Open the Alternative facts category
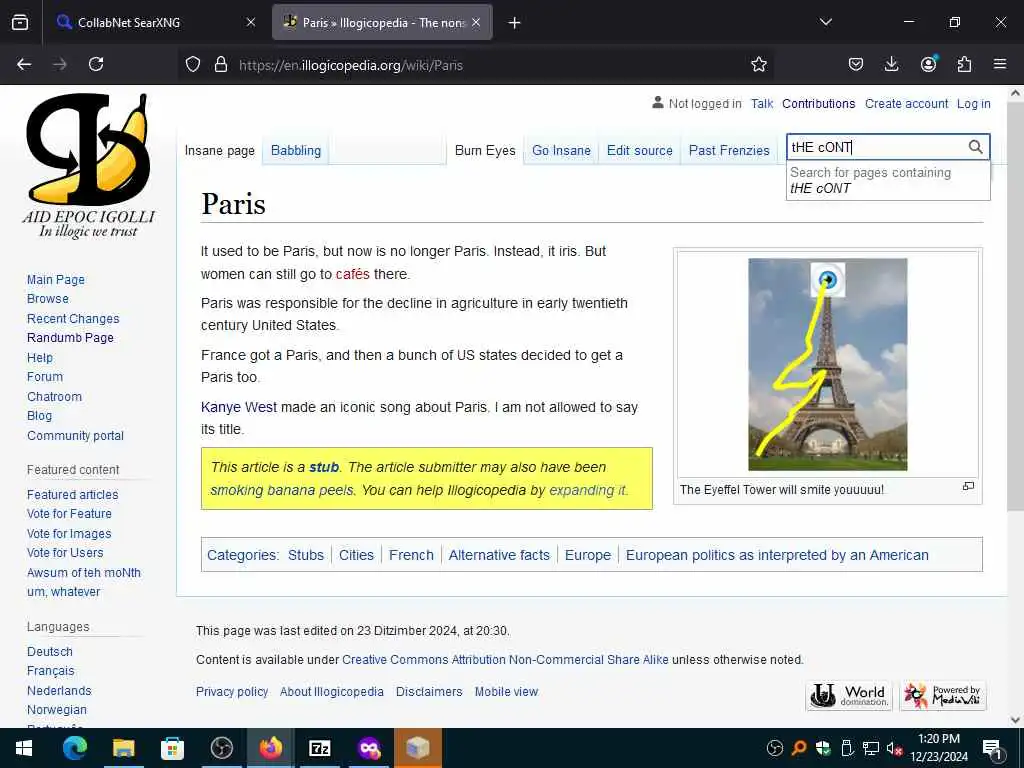 pos(499,555)
